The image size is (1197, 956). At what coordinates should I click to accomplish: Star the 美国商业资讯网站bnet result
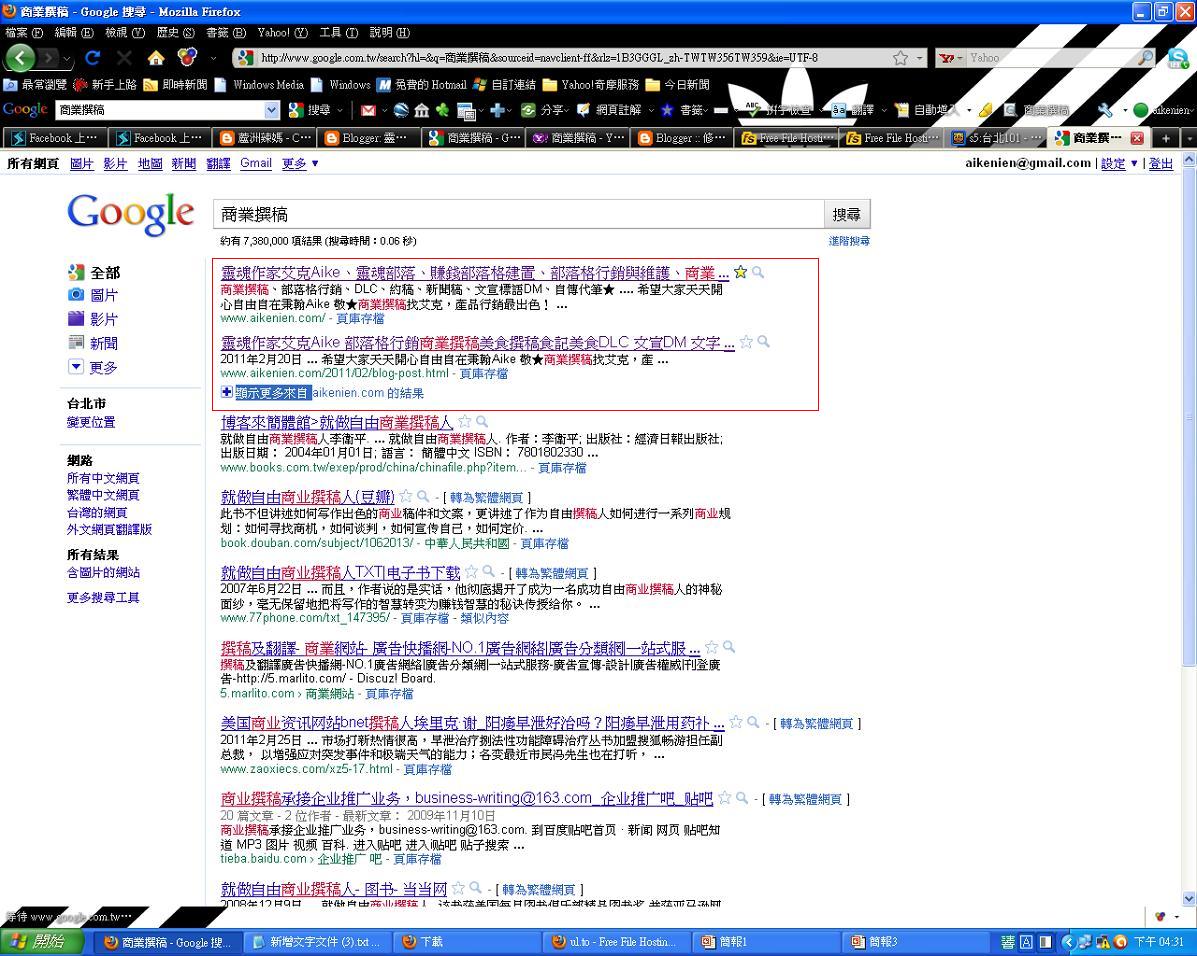tap(736, 722)
